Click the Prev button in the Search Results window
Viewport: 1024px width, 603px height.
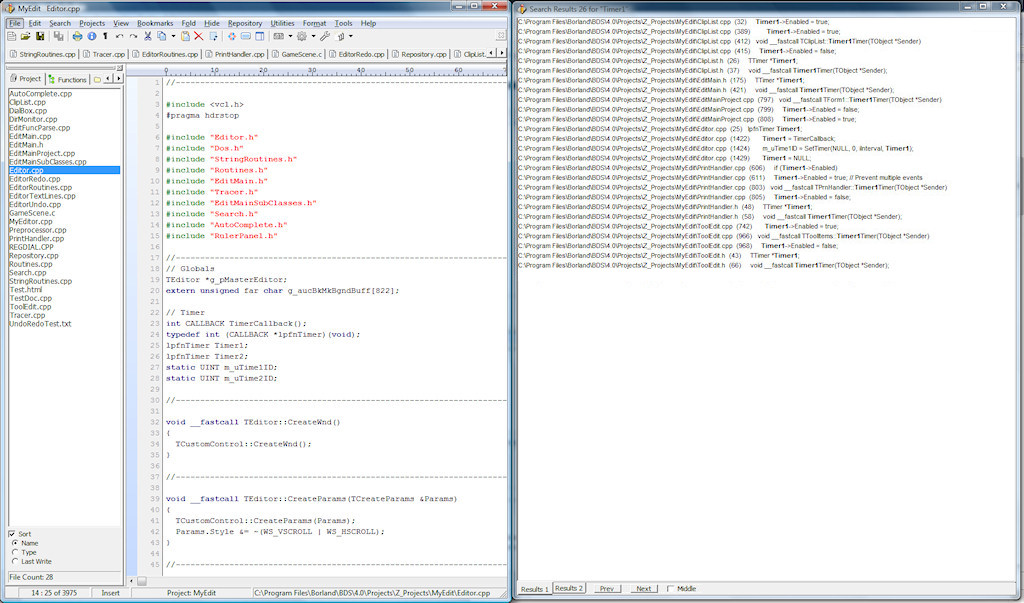[x=607, y=589]
